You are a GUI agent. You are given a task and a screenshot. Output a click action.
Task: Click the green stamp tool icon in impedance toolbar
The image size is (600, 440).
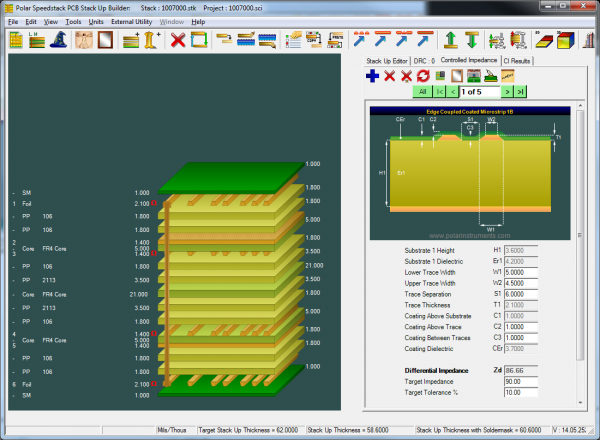491,76
